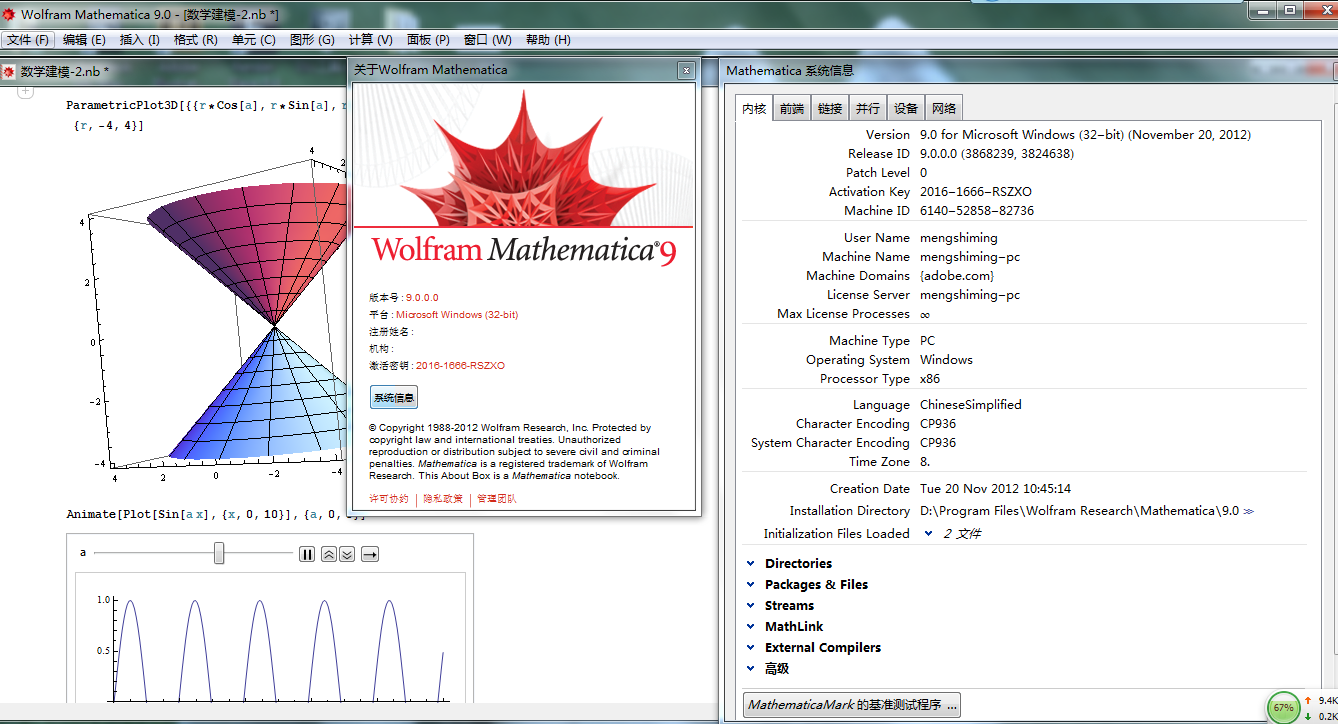Screen dimensions: 1338x724
Task: Click Operating System value Windows
Action: [x=947, y=360]
